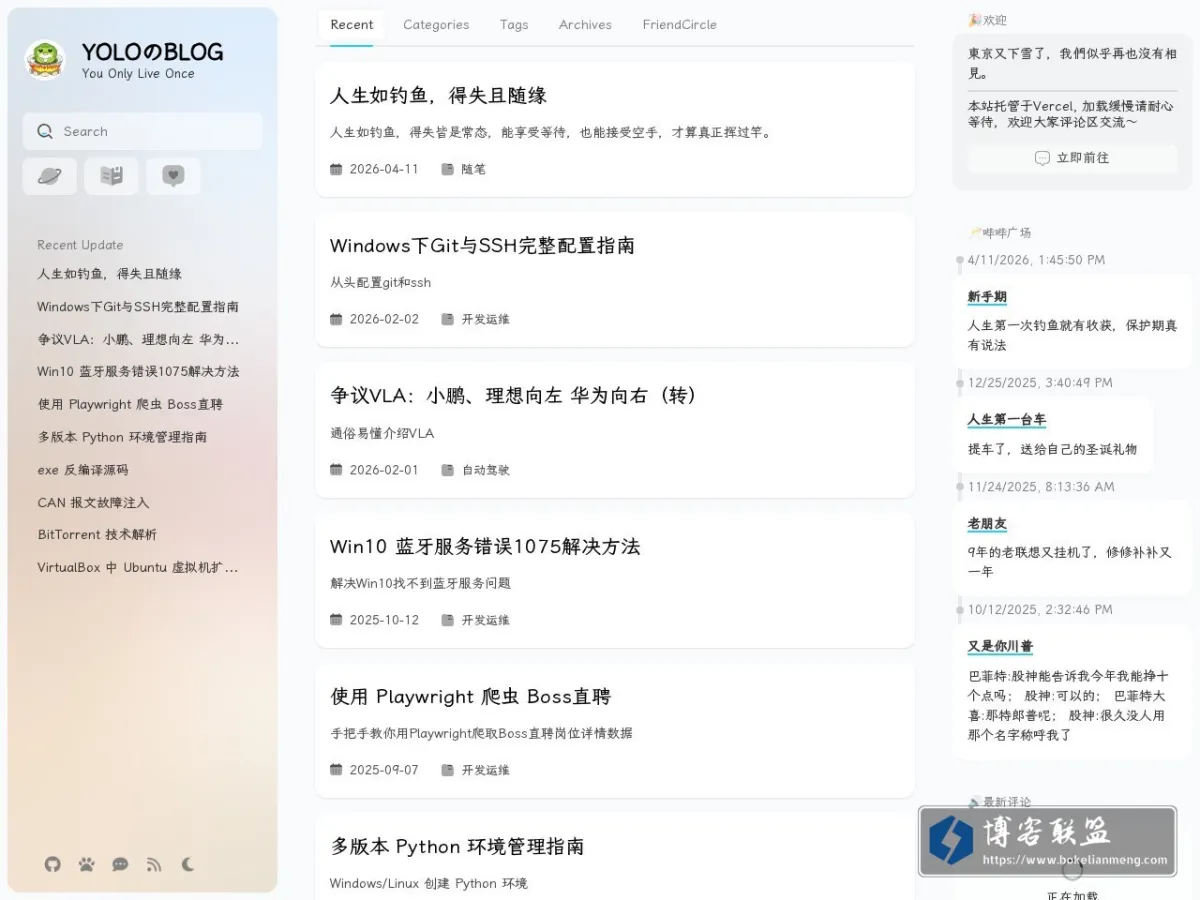The image size is (1200, 900).
Task: Click the 又是你川普 memo title
Action: (x=1000, y=647)
